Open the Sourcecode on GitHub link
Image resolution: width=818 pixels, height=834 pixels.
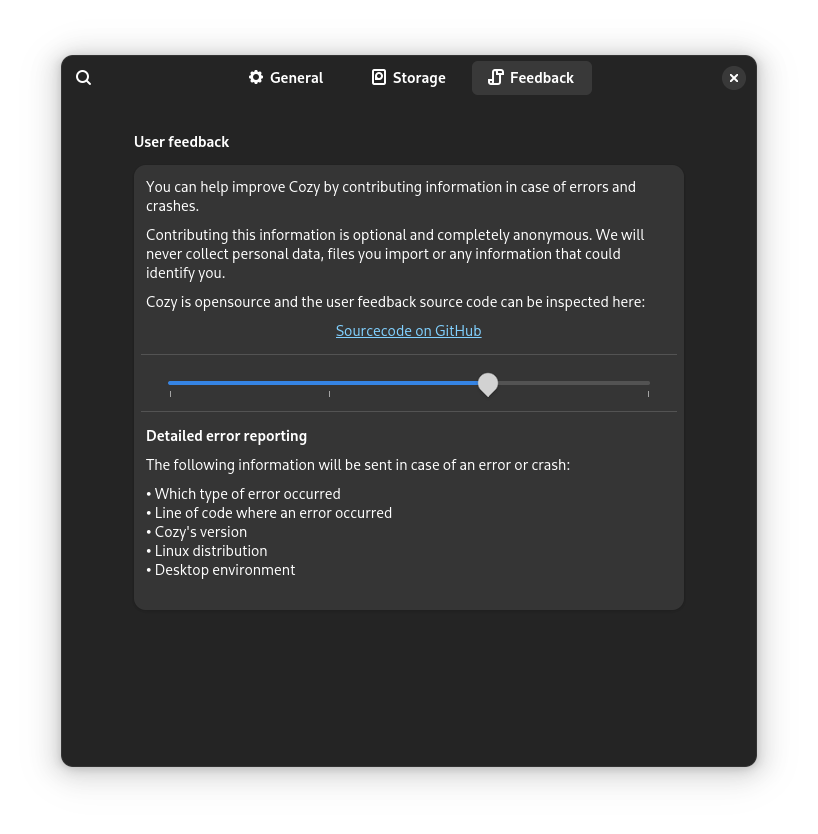[x=408, y=331]
